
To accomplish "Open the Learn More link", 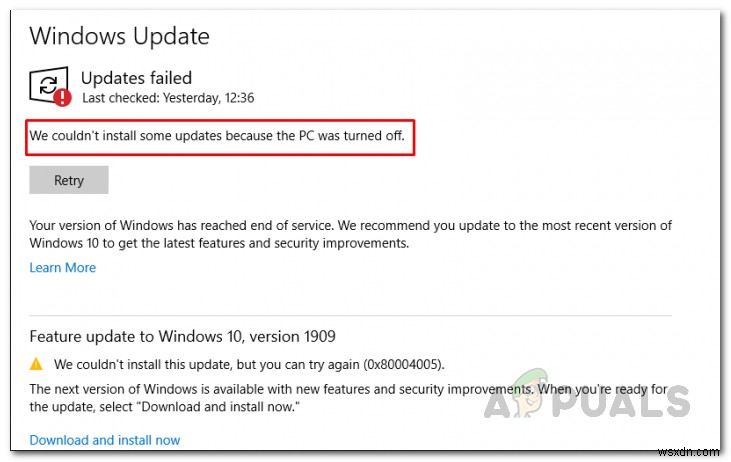I will [62, 268].
